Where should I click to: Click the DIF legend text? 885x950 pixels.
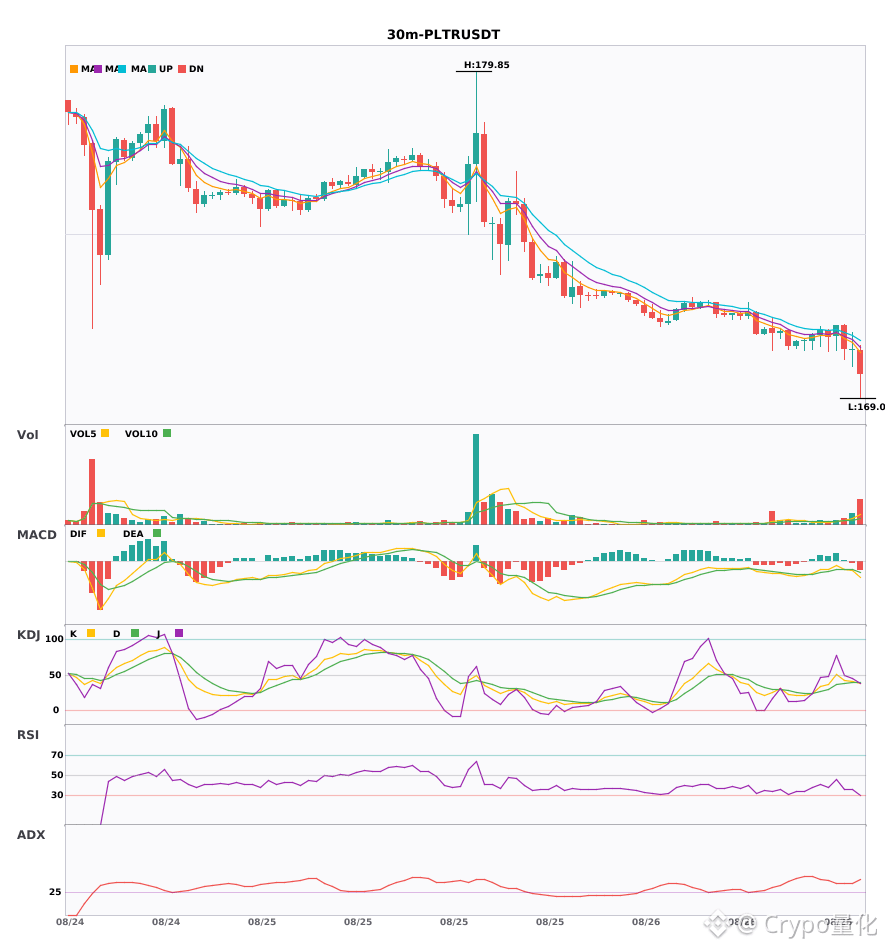(78, 534)
